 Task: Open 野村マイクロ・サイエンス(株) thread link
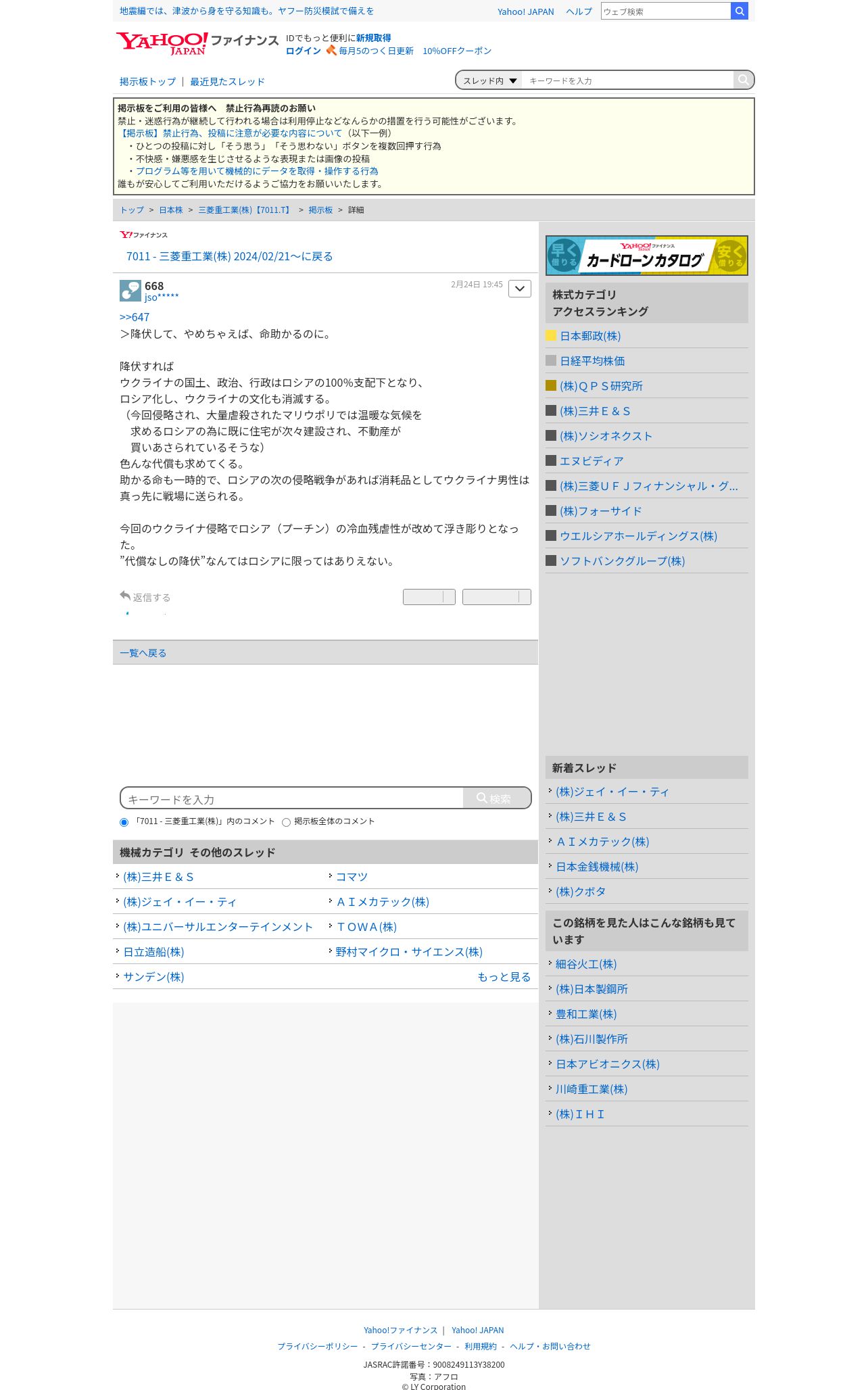pyautogui.click(x=409, y=952)
